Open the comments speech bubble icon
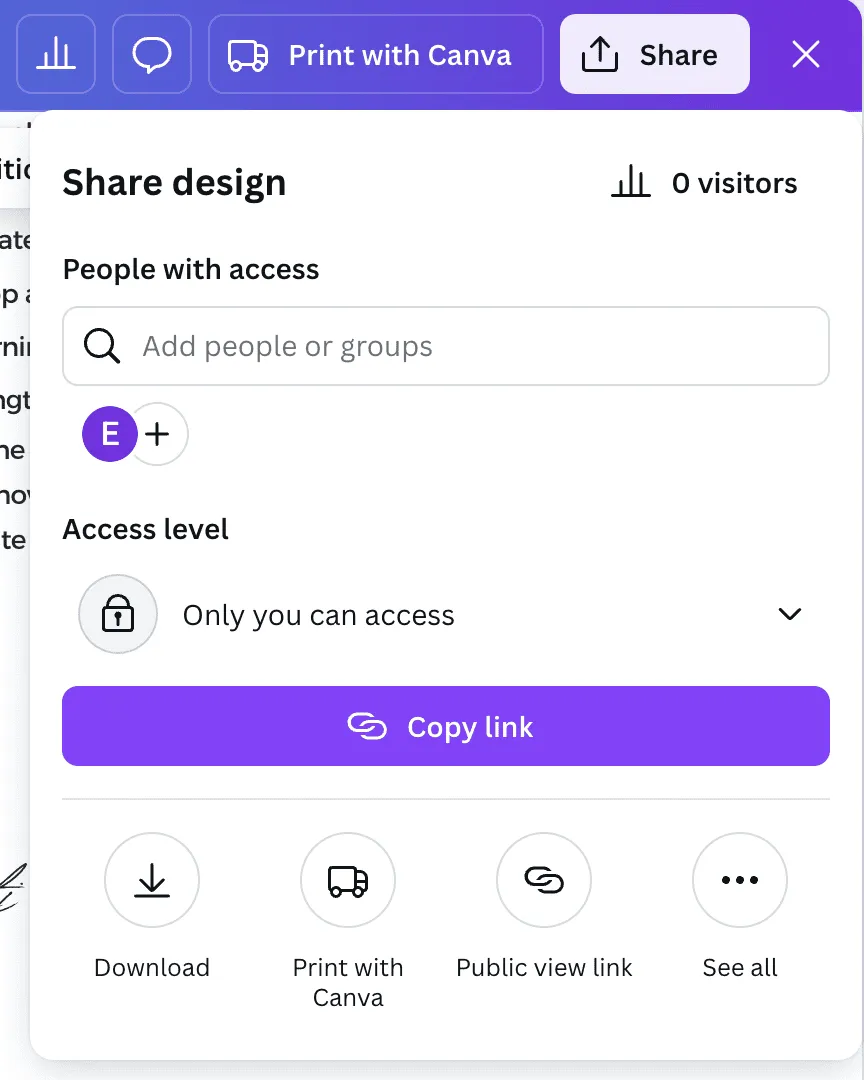 [152, 54]
